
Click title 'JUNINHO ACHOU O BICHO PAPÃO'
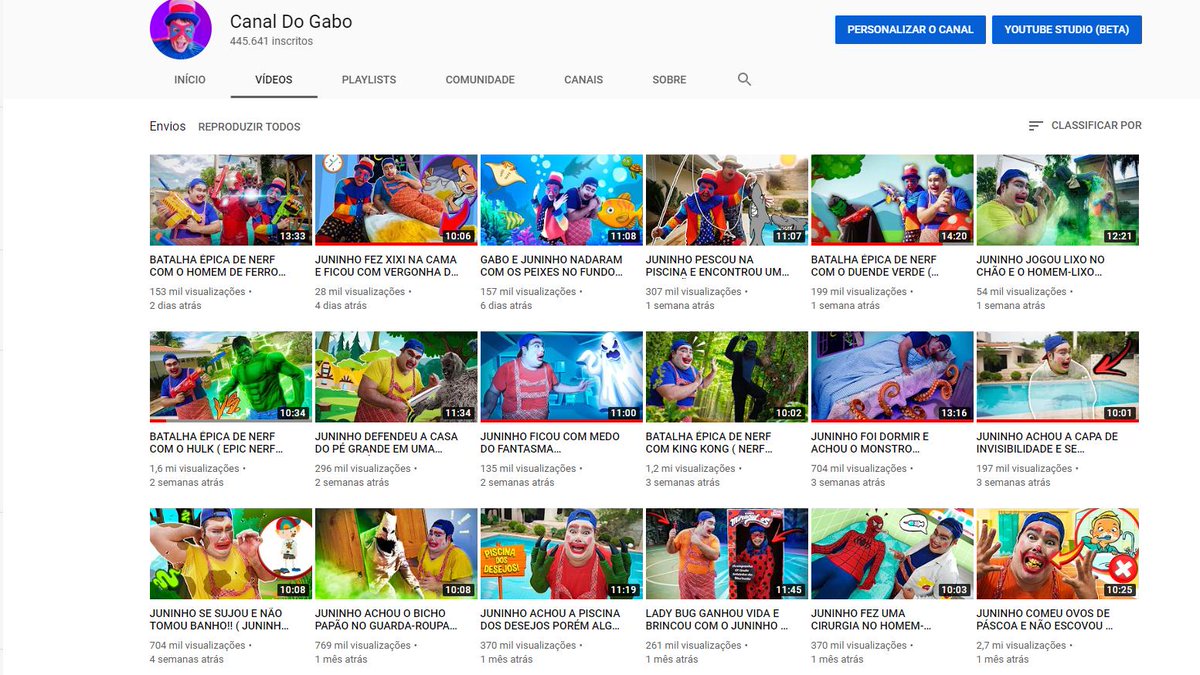point(386,620)
